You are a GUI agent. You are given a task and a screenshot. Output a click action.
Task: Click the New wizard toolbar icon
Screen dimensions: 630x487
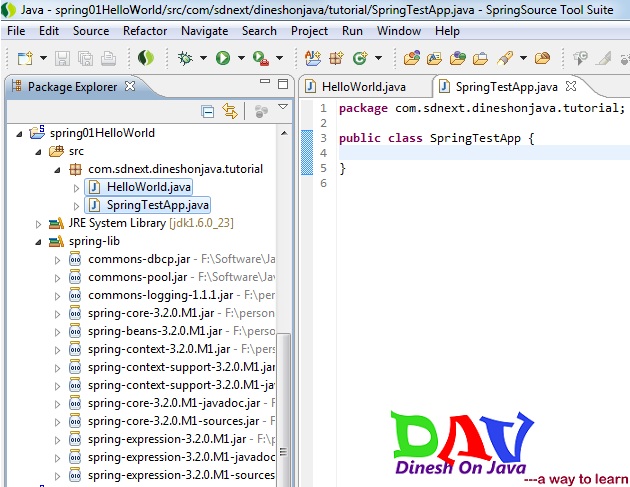[x=25, y=59]
